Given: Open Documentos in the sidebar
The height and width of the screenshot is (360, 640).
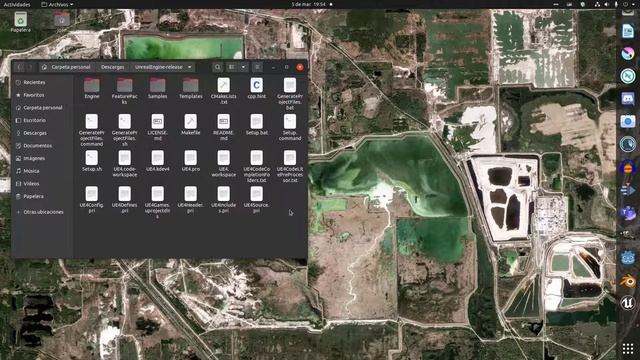Looking at the screenshot, I should pyautogui.click(x=42, y=146).
